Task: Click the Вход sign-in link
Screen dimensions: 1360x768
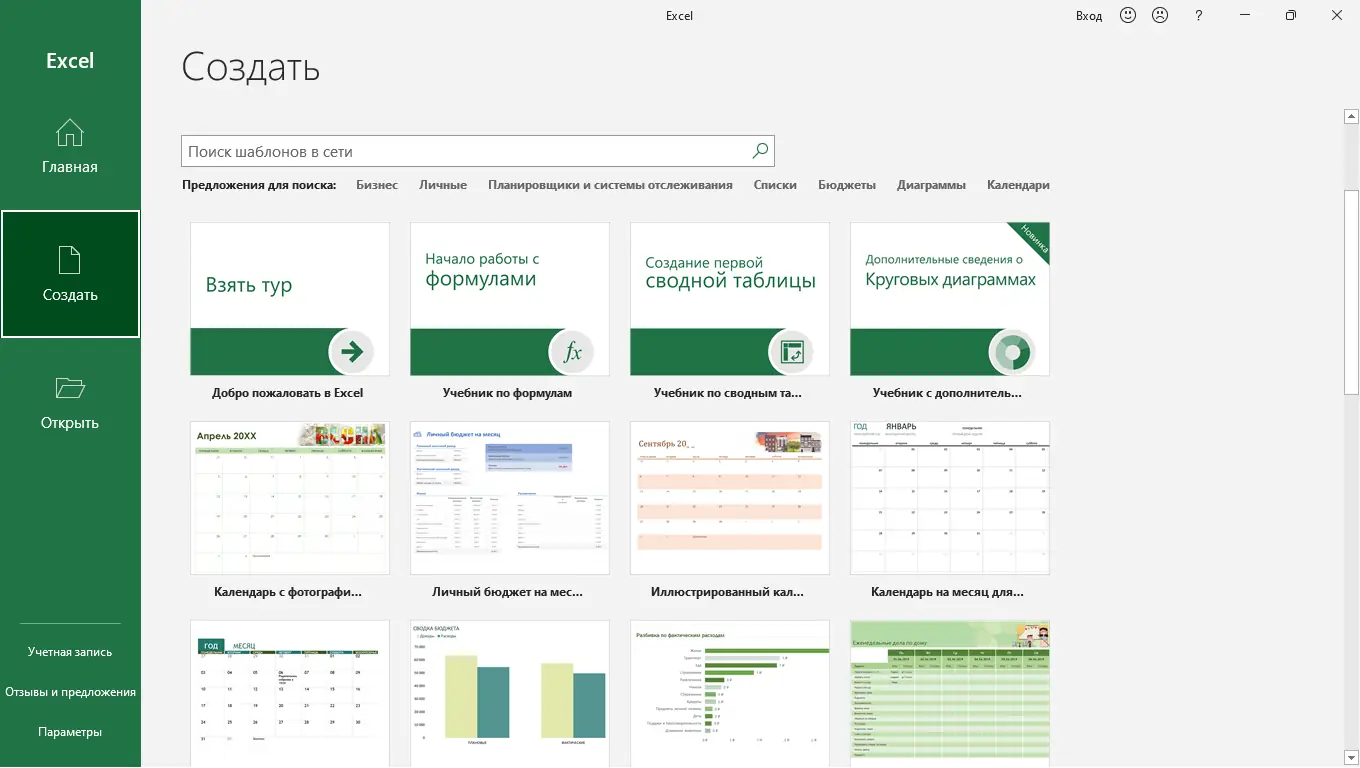Action: 1089,16
